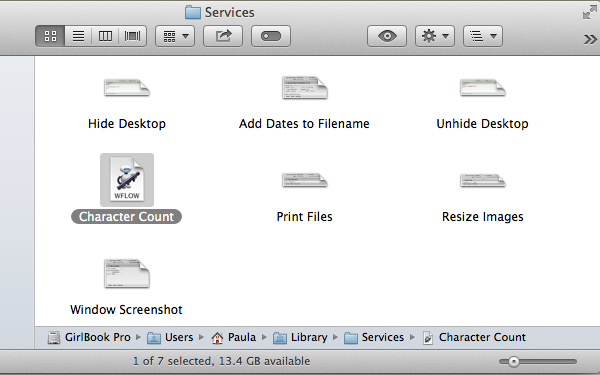Click the highlighted Character Count file name

coord(126,217)
